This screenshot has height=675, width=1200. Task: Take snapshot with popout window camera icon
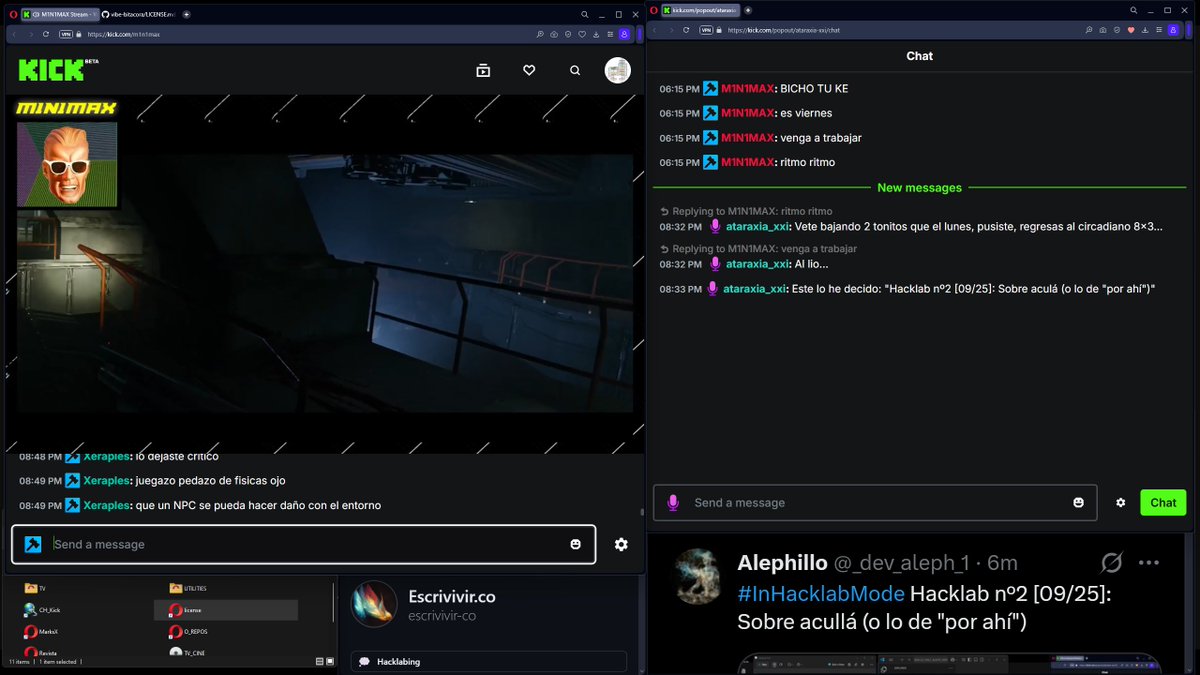pos(1103,30)
